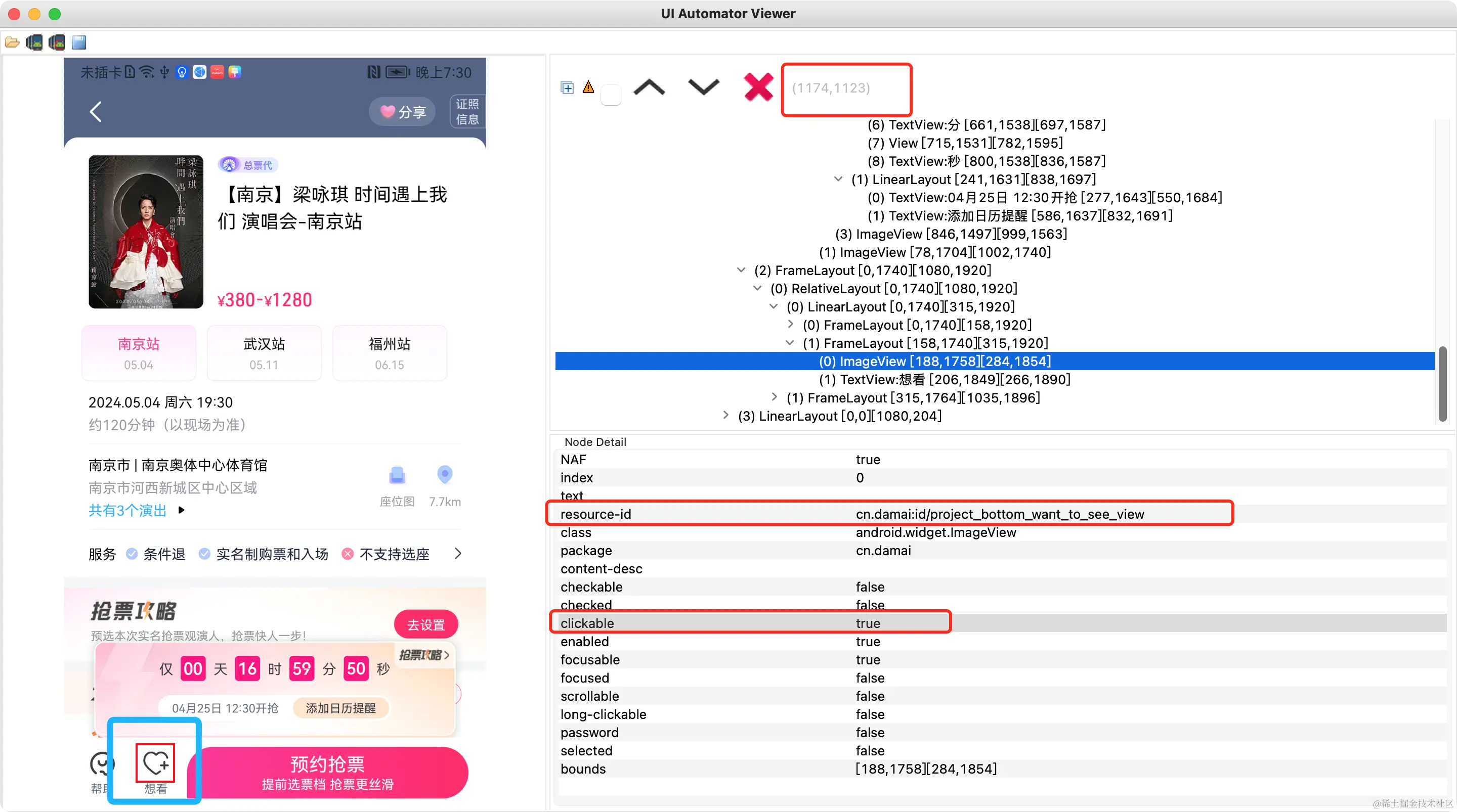1457x812 pixels.
Task: Toggle the small checkbox beside warning icon
Action: (610, 95)
